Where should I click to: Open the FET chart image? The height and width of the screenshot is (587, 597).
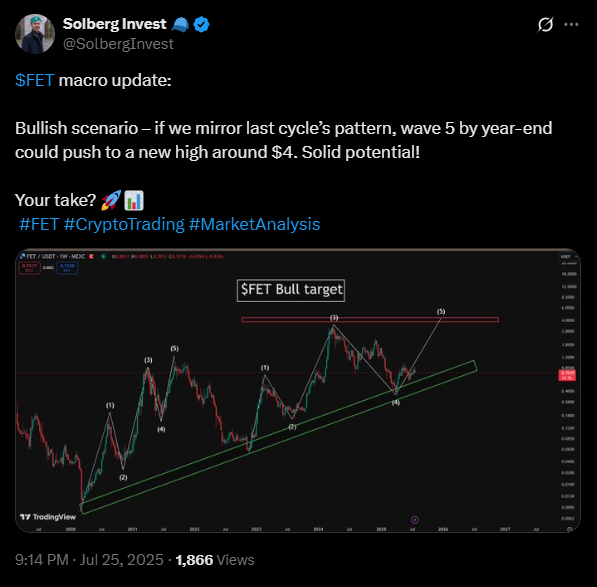coord(298,391)
